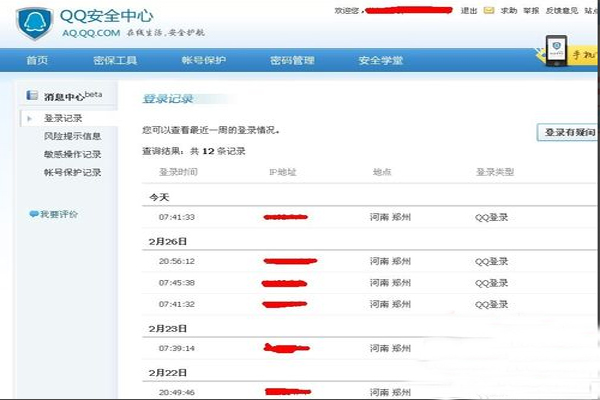Click the 反馈意见 feedback link
The width and height of the screenshot is (600, 400).
[x=562, y=11]
